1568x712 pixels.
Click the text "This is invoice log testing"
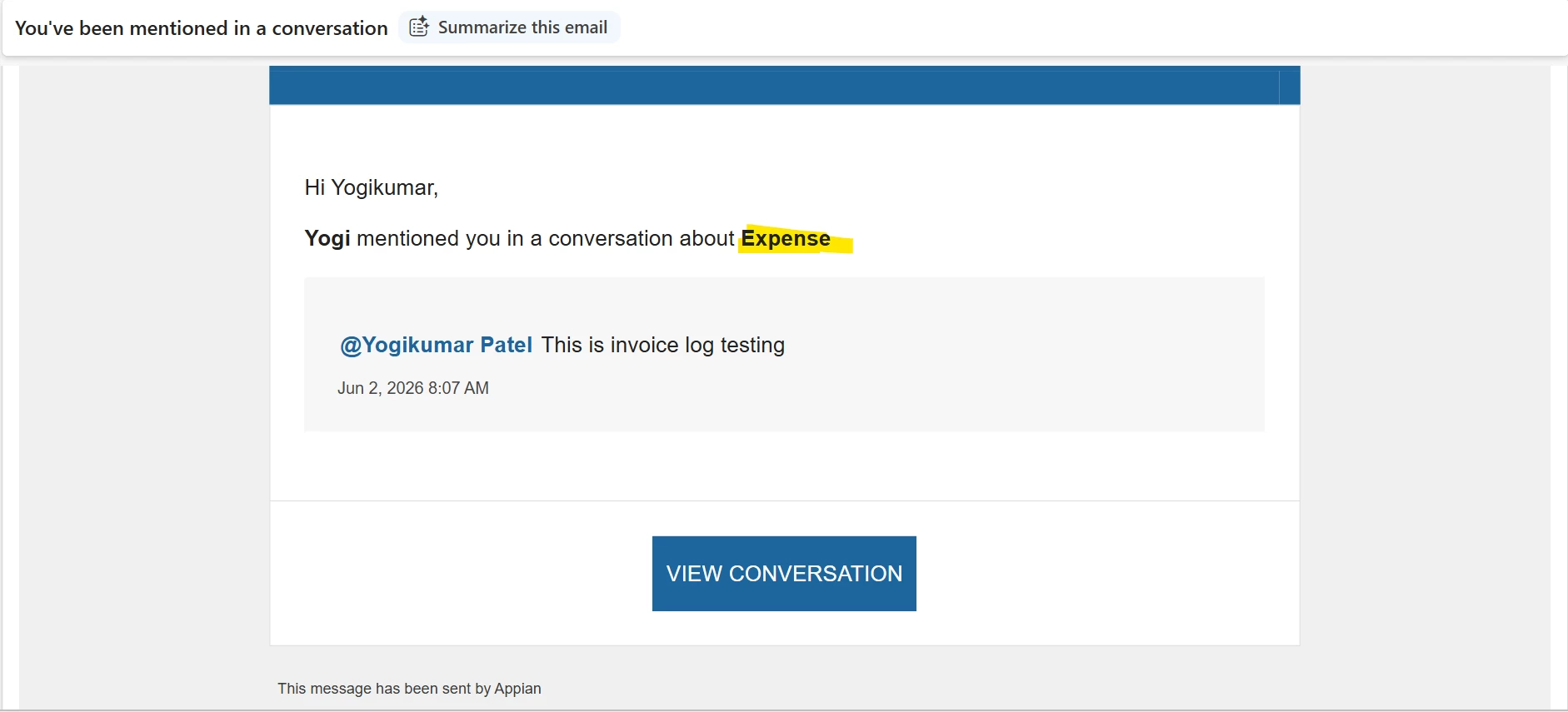point(663,345)
